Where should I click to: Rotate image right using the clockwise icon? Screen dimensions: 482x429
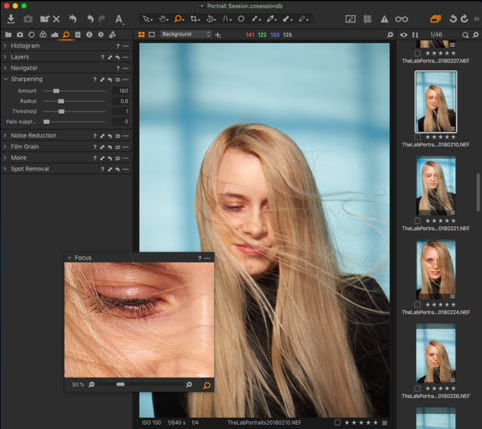point(464,19)
